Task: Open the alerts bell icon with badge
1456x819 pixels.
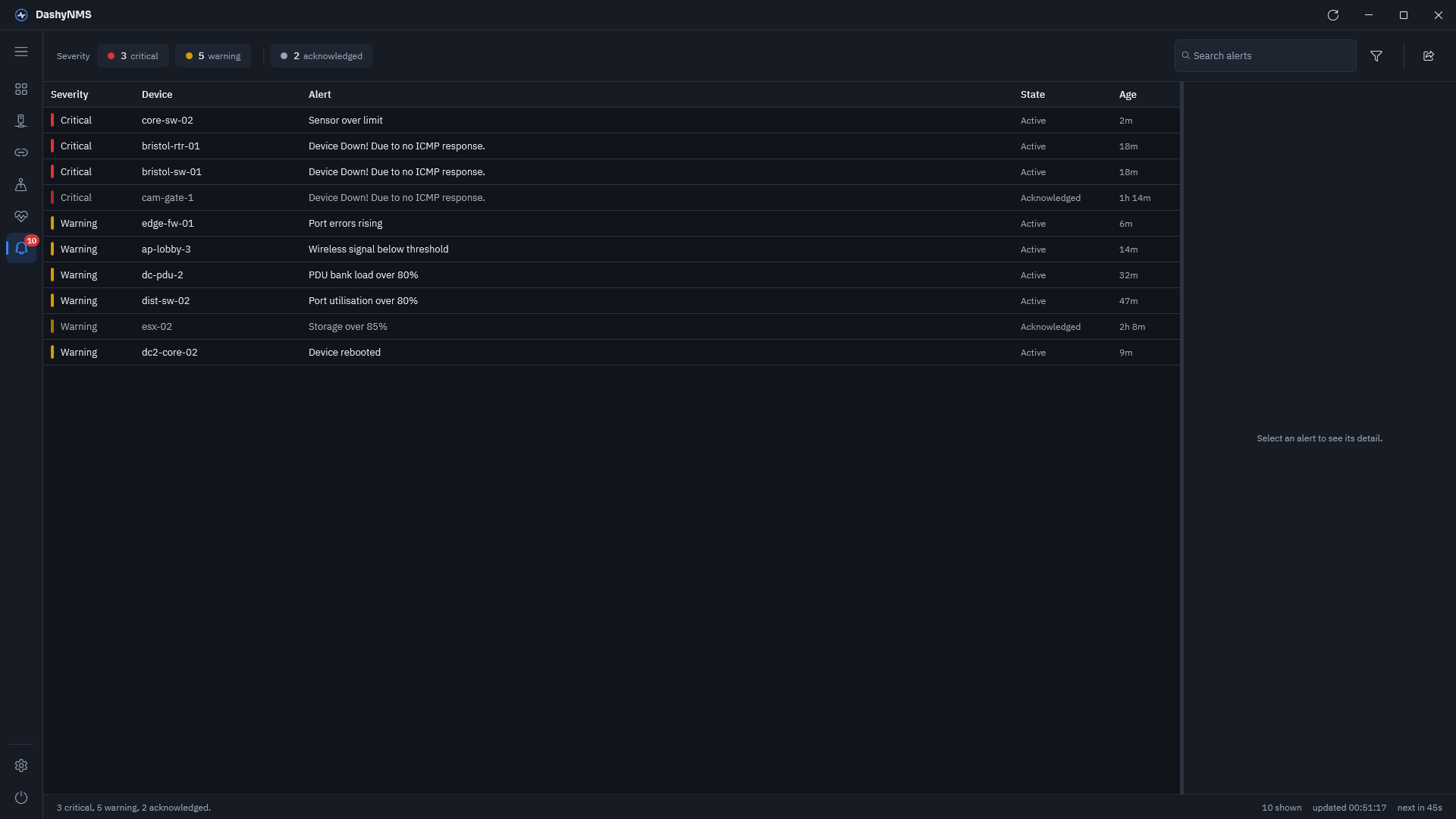Action: click(x=21, y=248)
